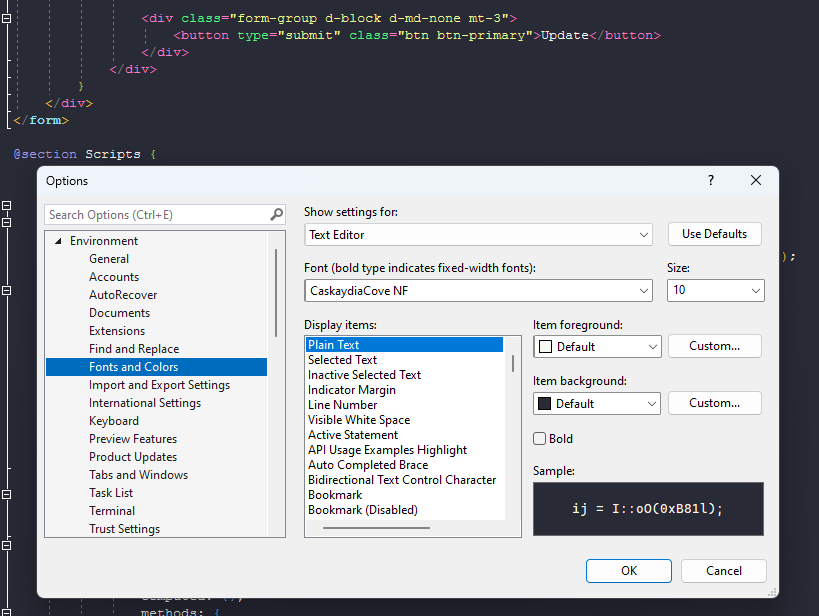Click the magnifier icon in Search Options
Viewport: 819px width, 616px height.
pos(274,214)
